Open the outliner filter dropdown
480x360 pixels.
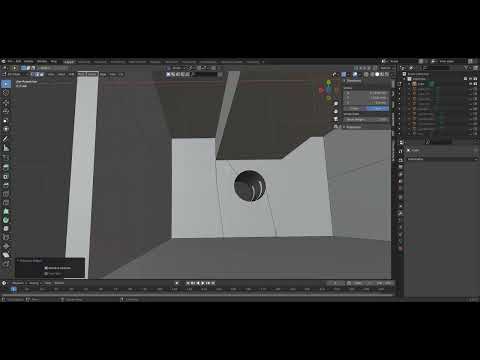[467, 68]
